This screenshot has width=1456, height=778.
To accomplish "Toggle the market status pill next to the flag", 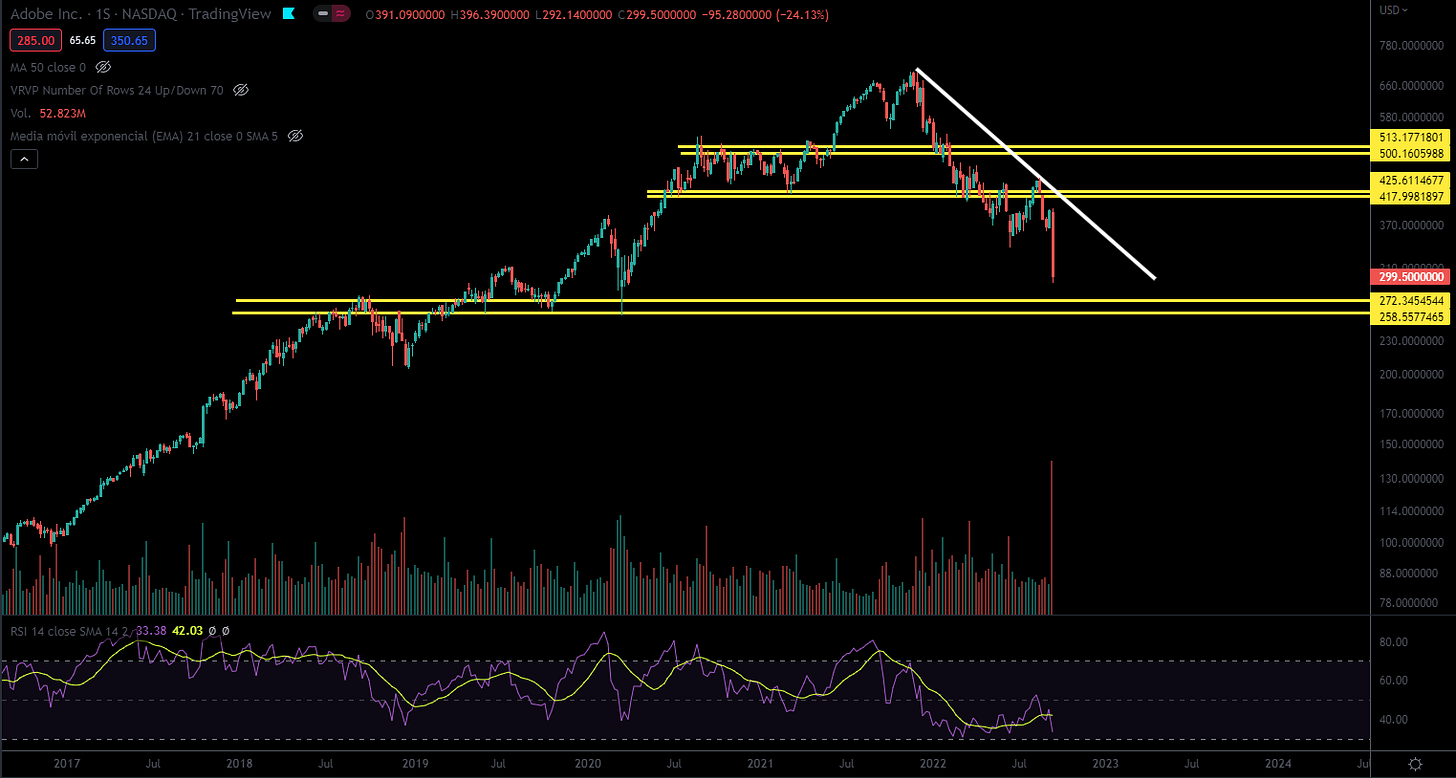I will pyautogui.click(x=332, y=15).
